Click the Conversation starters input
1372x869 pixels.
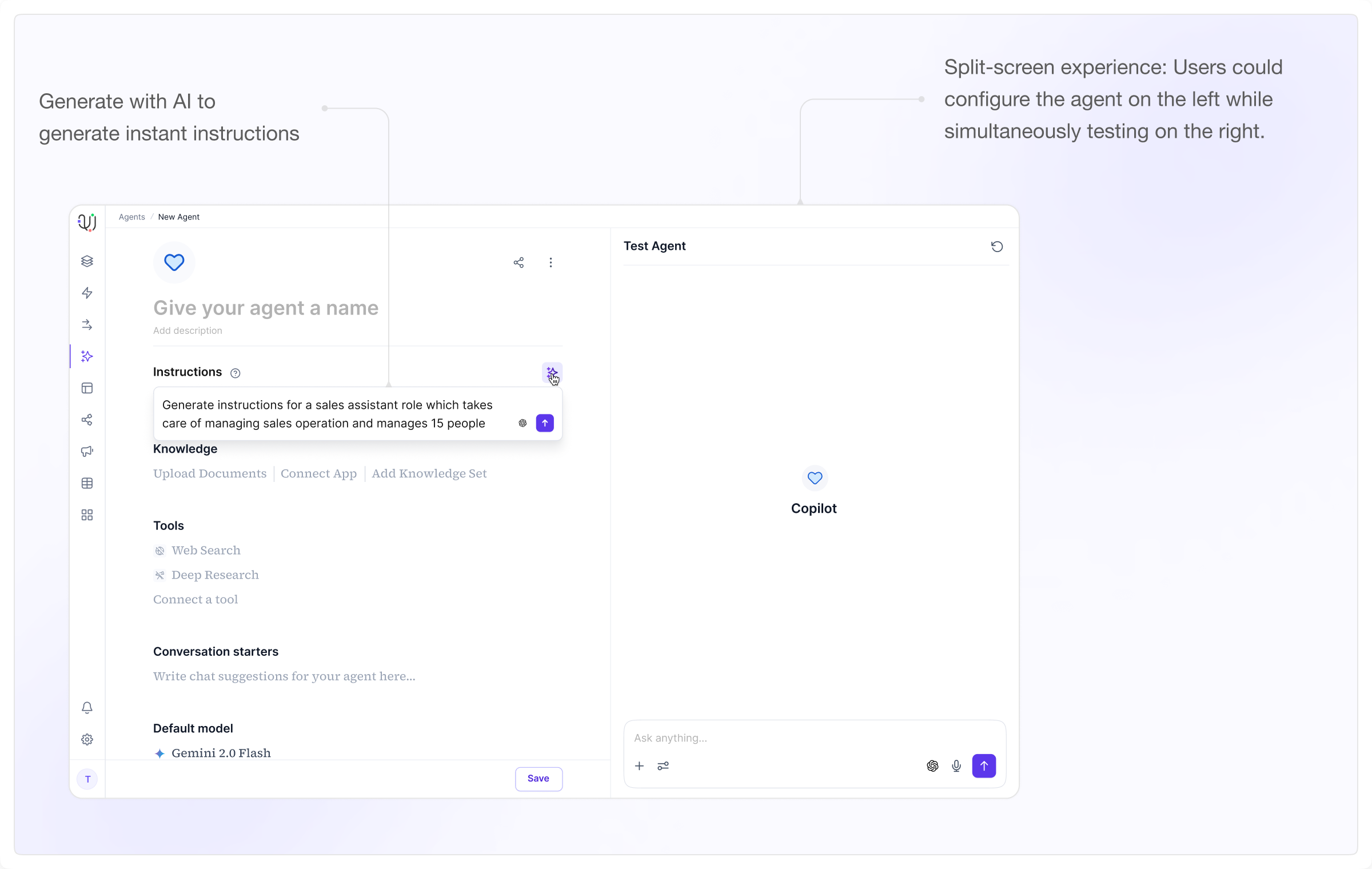284,676
